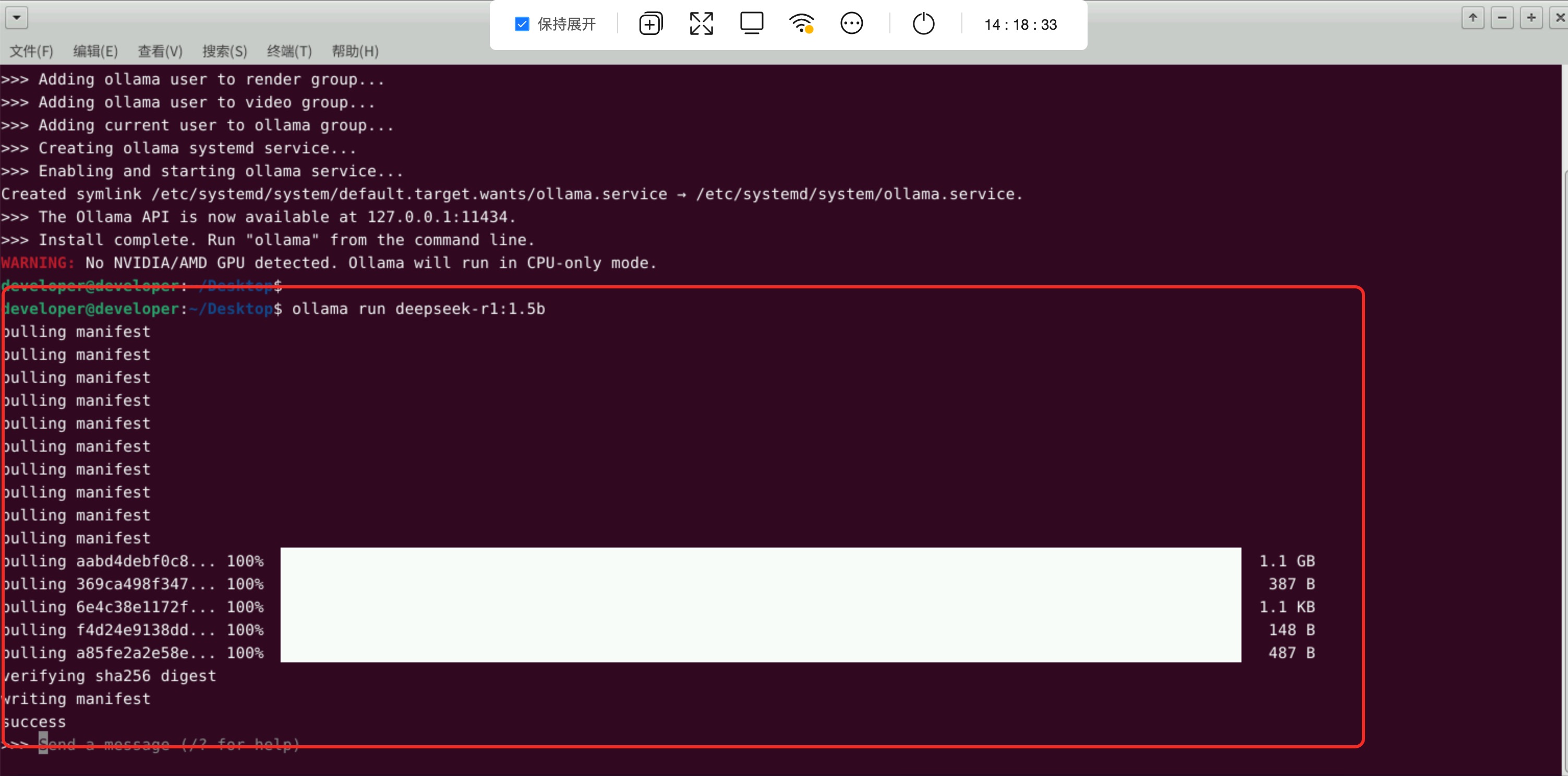This screenshot has height=776, width=1568.
Task: Open the top-left window menu dropdown arrow
Action: [x=17, y=18]
